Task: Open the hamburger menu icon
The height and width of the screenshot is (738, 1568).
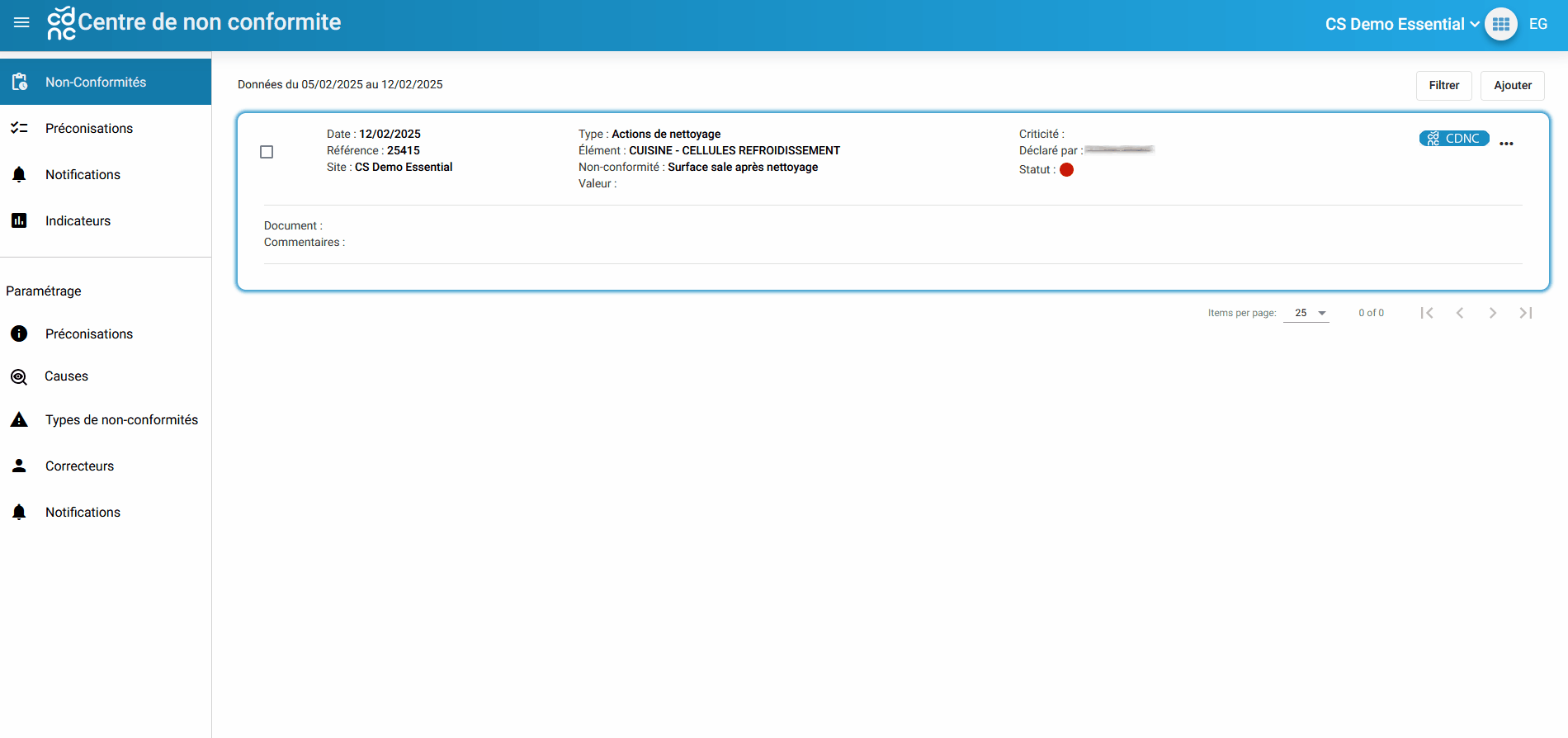Action: (x=21, y=23)
